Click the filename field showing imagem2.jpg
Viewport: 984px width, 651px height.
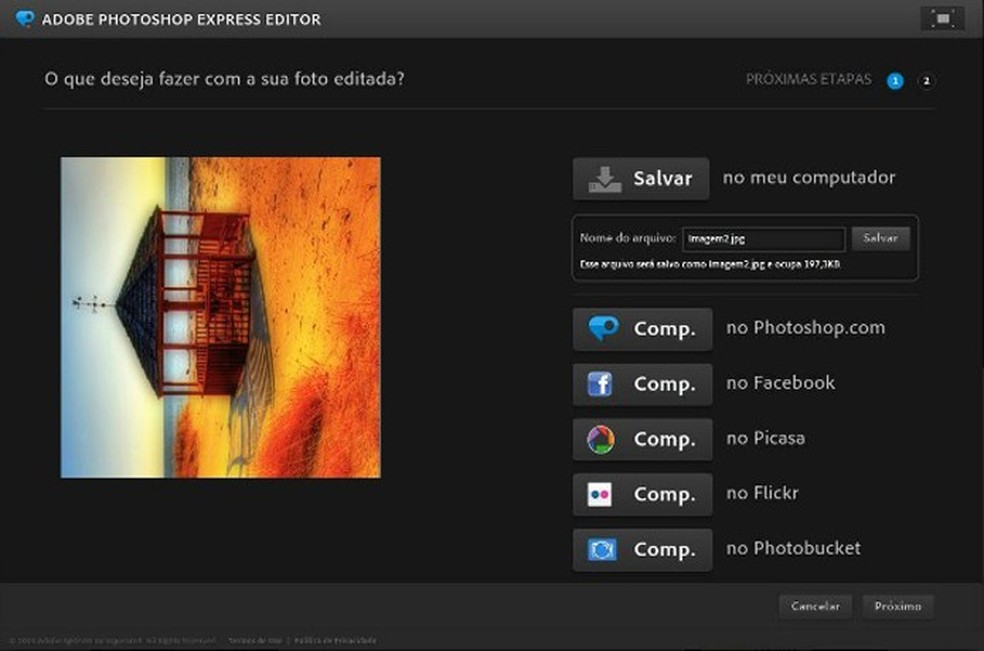(764, 239)
